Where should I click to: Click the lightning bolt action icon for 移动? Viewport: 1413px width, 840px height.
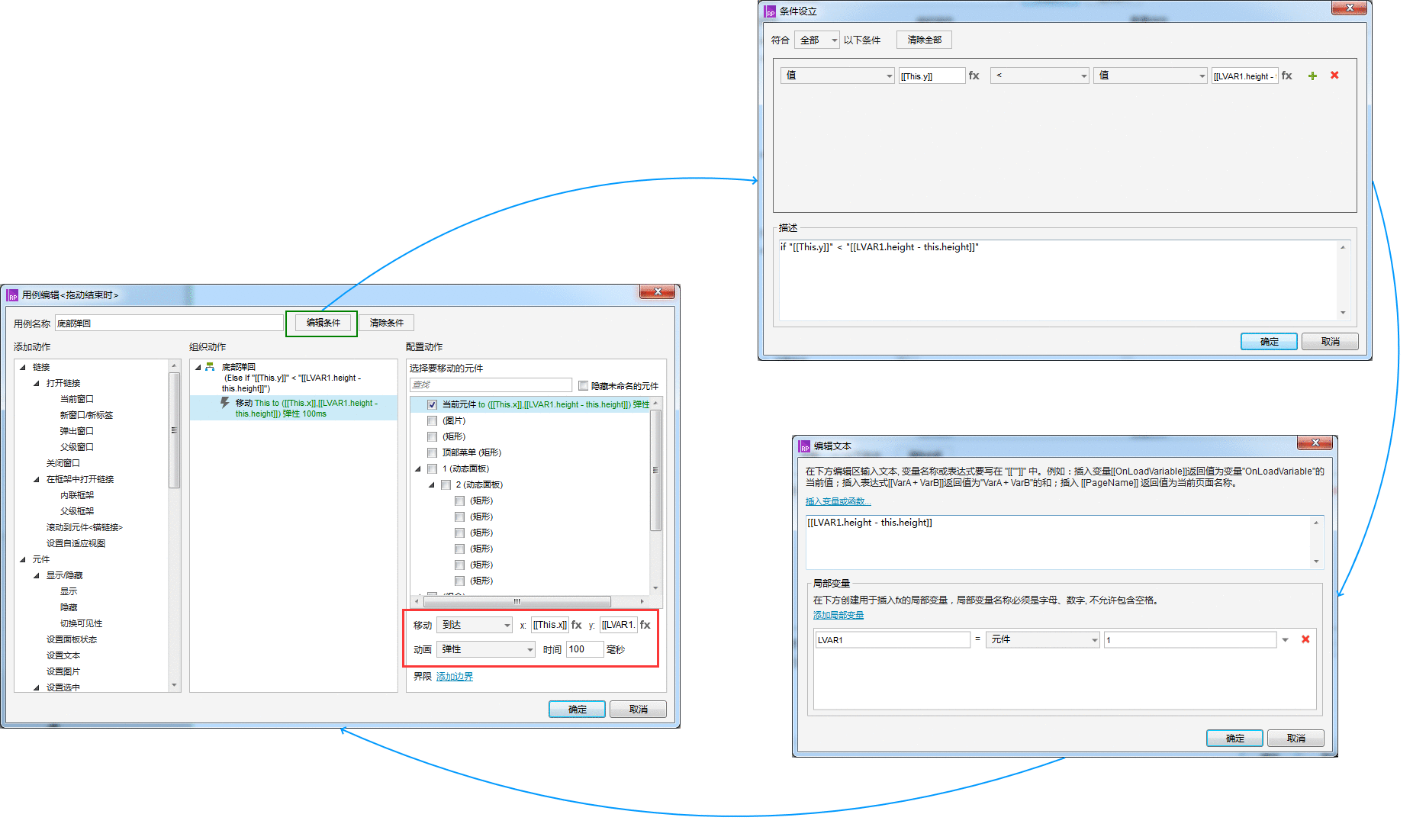(x=224, y=402)
